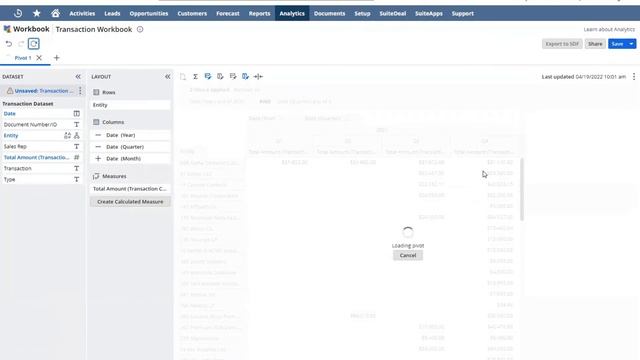Click the Share button

pyautogui.click(x=595, y=44)
